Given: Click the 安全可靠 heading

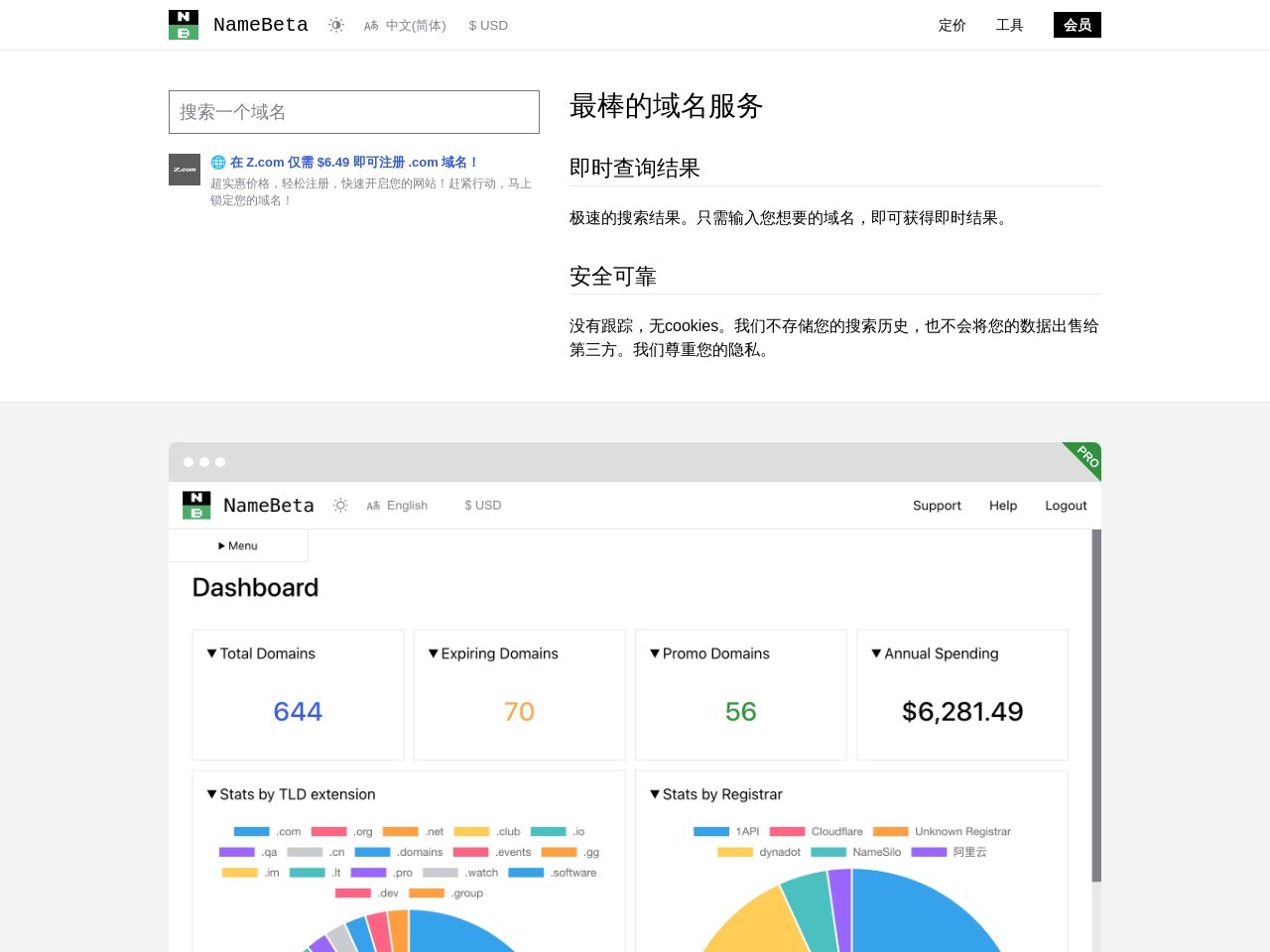Looking at the screenshot, I should pos(613,276).
